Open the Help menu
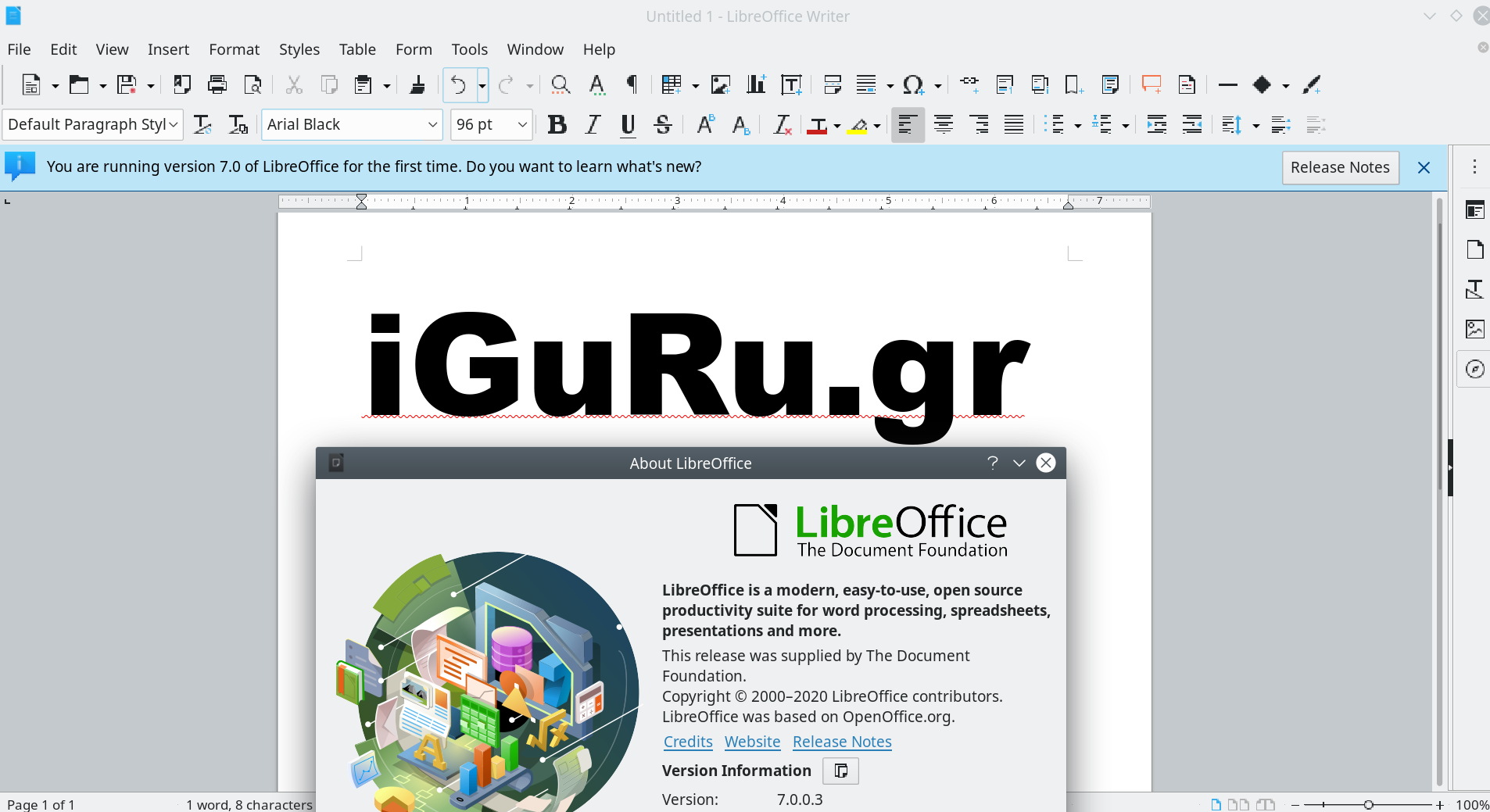1490x812 pixels. pos(599,49)
